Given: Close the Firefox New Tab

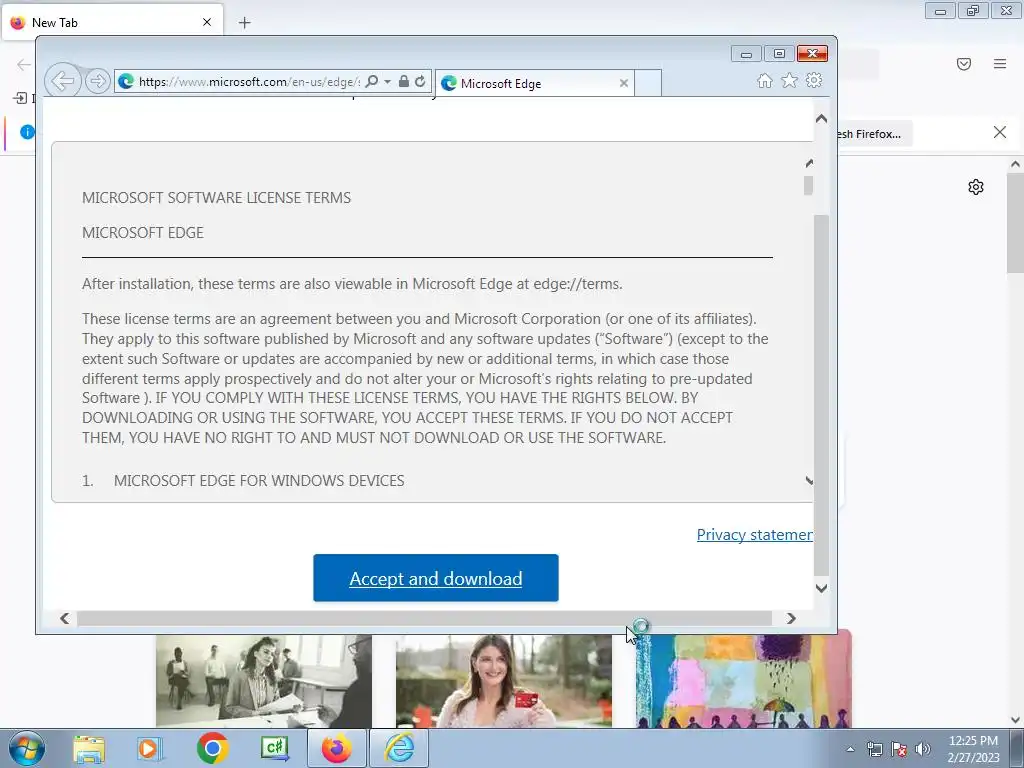Looking at the screenshot, I should coord(207,22).
